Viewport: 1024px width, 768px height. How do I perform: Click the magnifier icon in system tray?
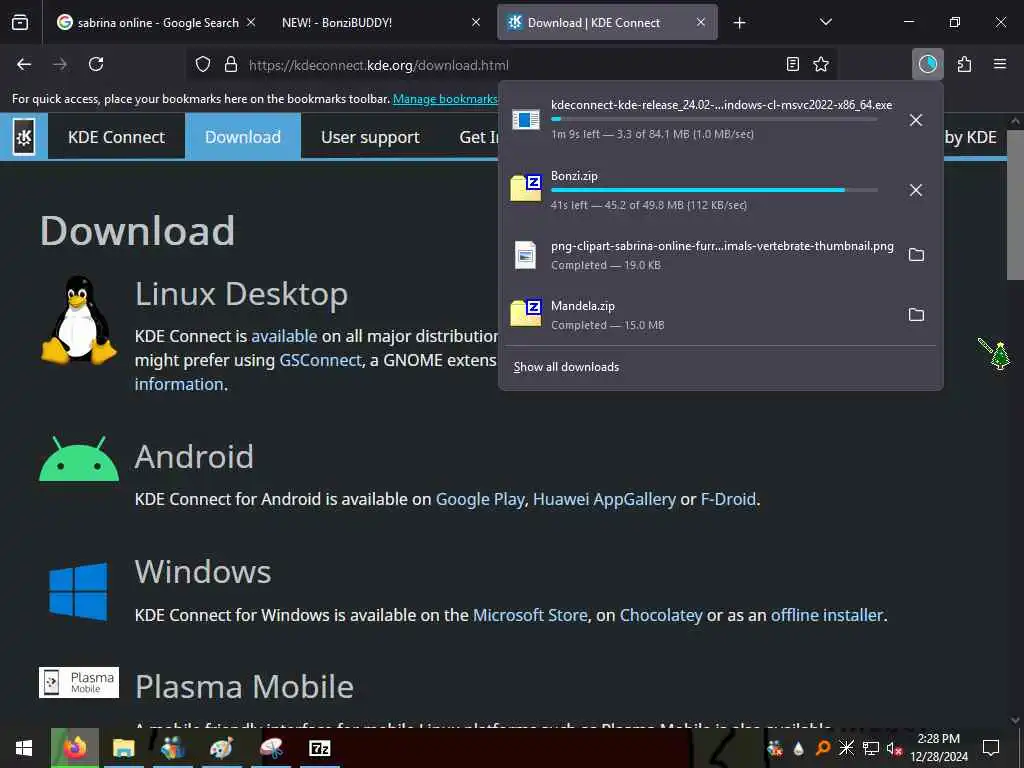point(823,748)
